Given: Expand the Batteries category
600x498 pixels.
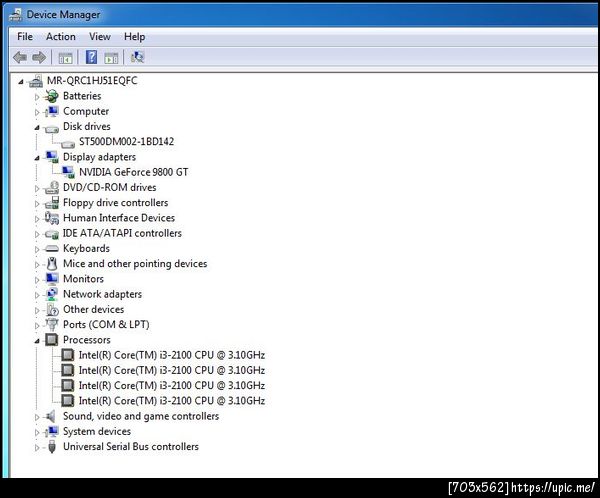Looking at the screenshot, I should (37, 97).
